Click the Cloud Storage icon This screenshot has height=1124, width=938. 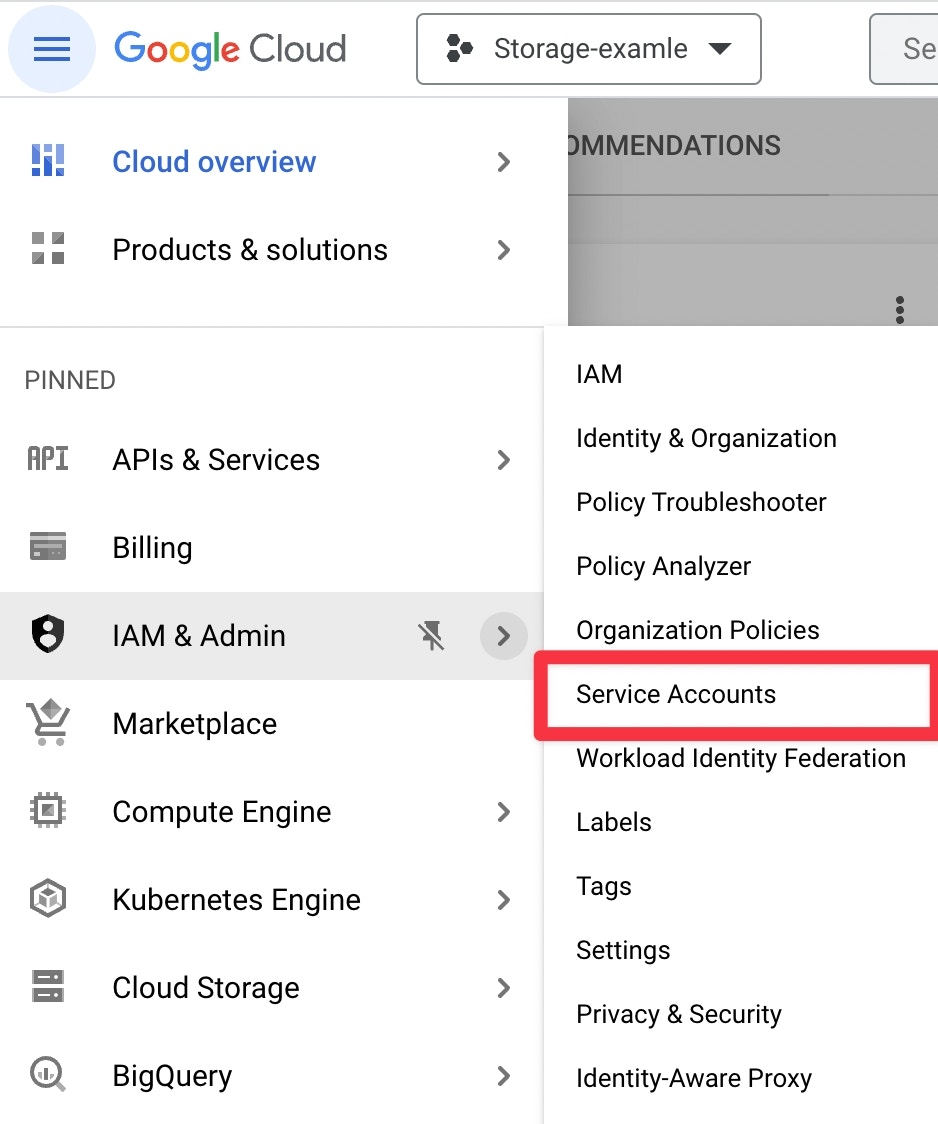pos(48,986)
